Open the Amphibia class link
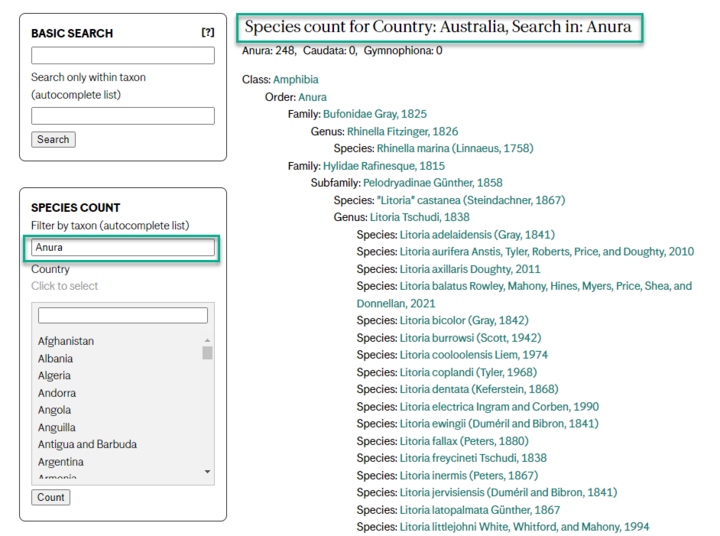720x536 pixels. point(297,79)
